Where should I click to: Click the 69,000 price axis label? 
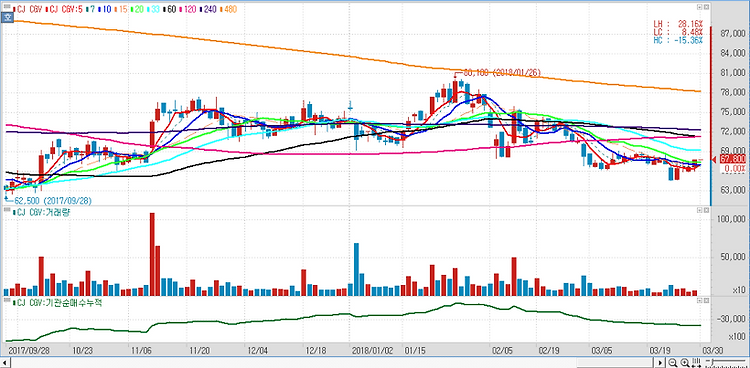pyautogui.click(x=732, y=151)
